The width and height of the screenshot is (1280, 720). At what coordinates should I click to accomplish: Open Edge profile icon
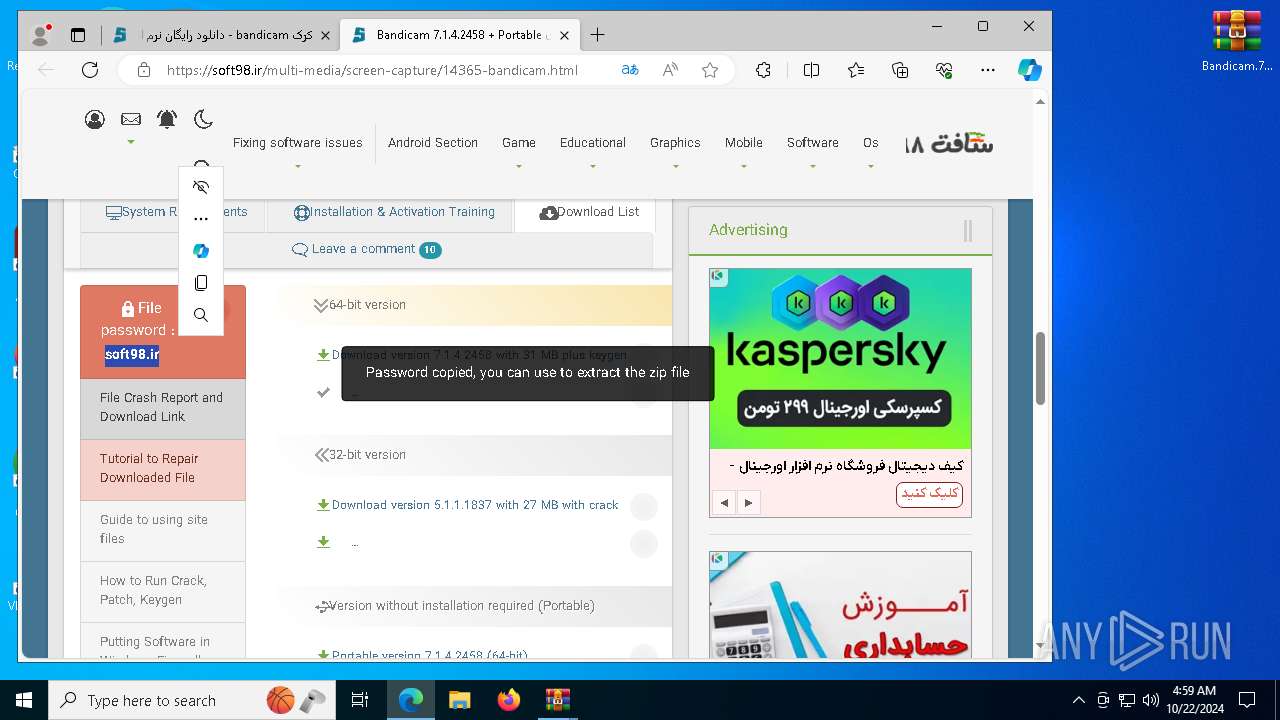[41, 35]
